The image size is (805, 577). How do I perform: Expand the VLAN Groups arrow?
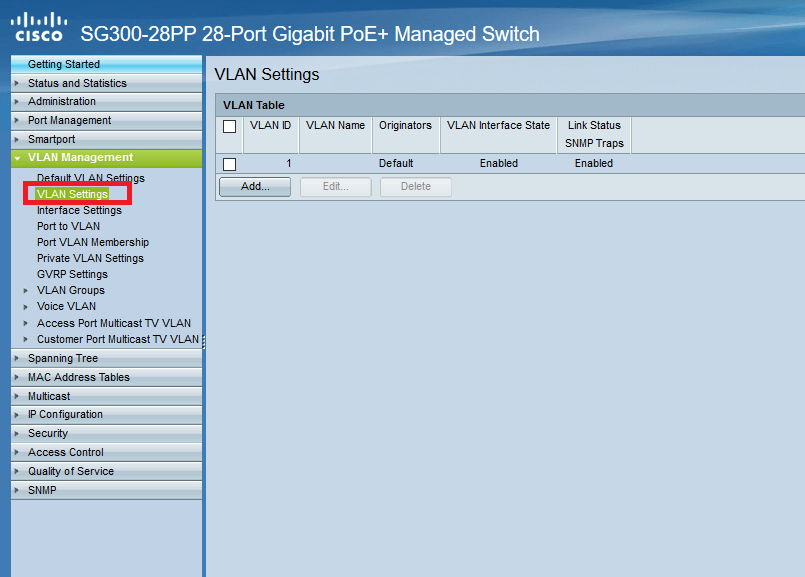[x=26, y=291]
